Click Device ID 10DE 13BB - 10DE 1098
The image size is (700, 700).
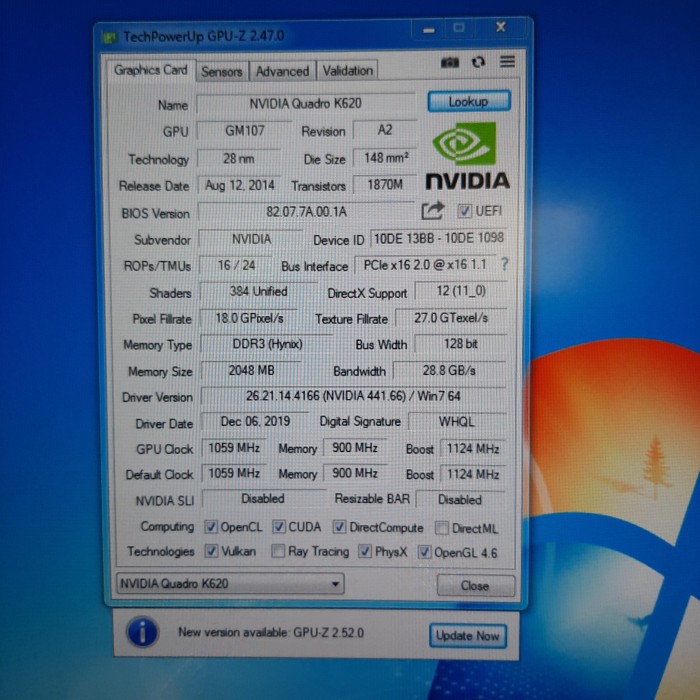coord(439,238)
